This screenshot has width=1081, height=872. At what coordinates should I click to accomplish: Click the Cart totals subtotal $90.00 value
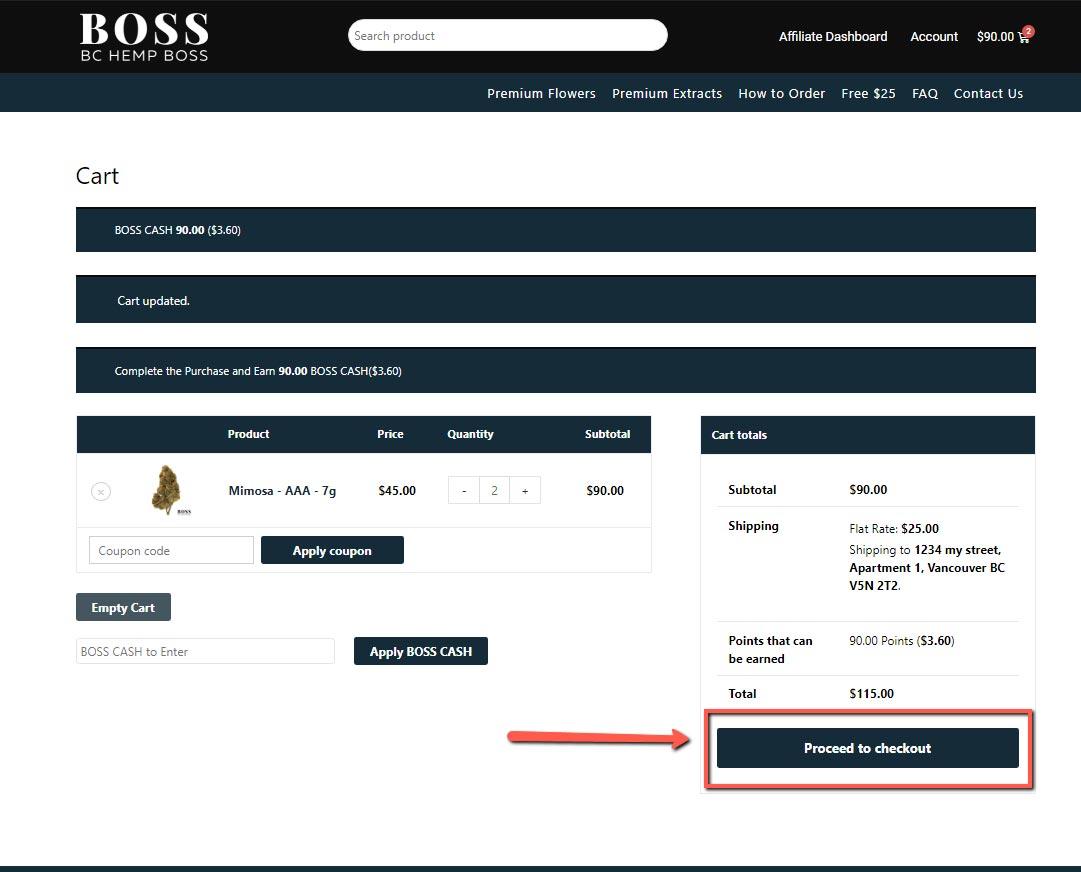pyautogui.click(x=868, y=489)
